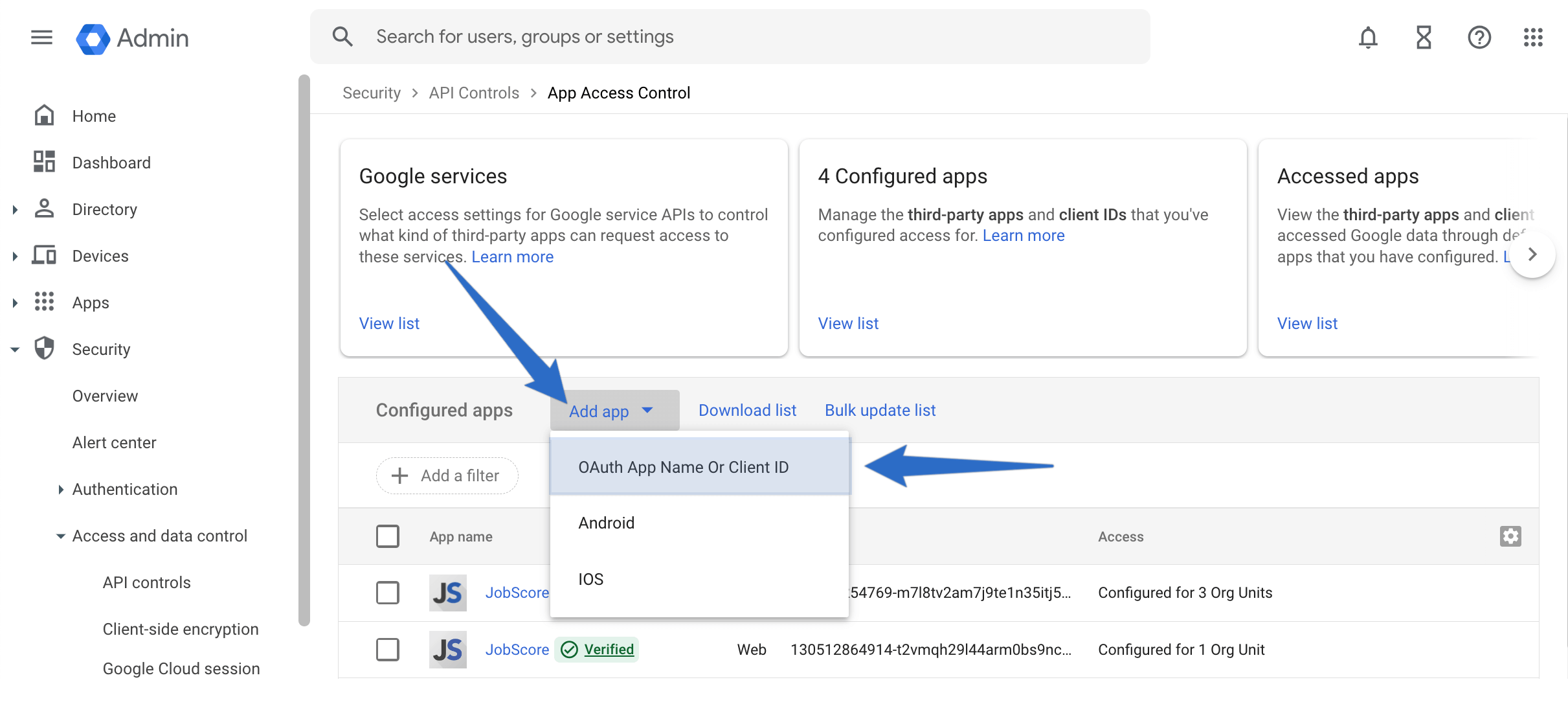Open the tasks hourglass icon
Image resolution: width=1568 pixels, height=706 pixels.
coord(1424,38)
